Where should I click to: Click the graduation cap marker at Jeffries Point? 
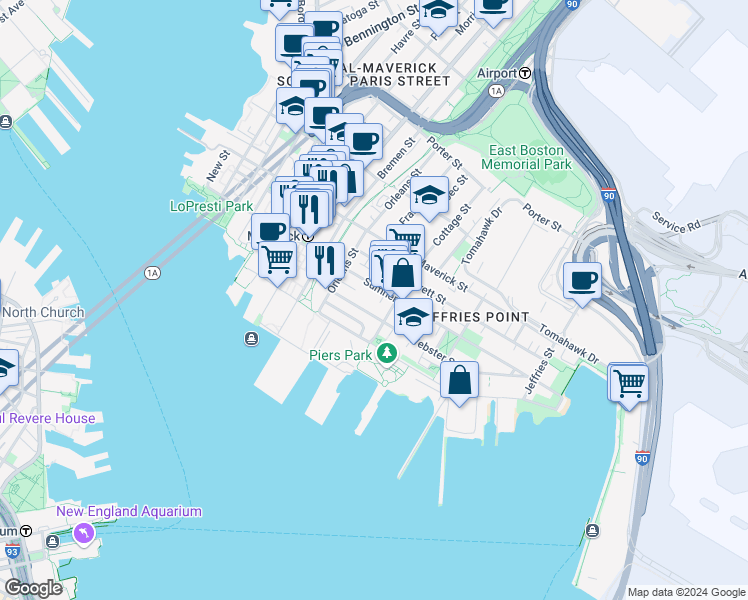coord(413,319)
